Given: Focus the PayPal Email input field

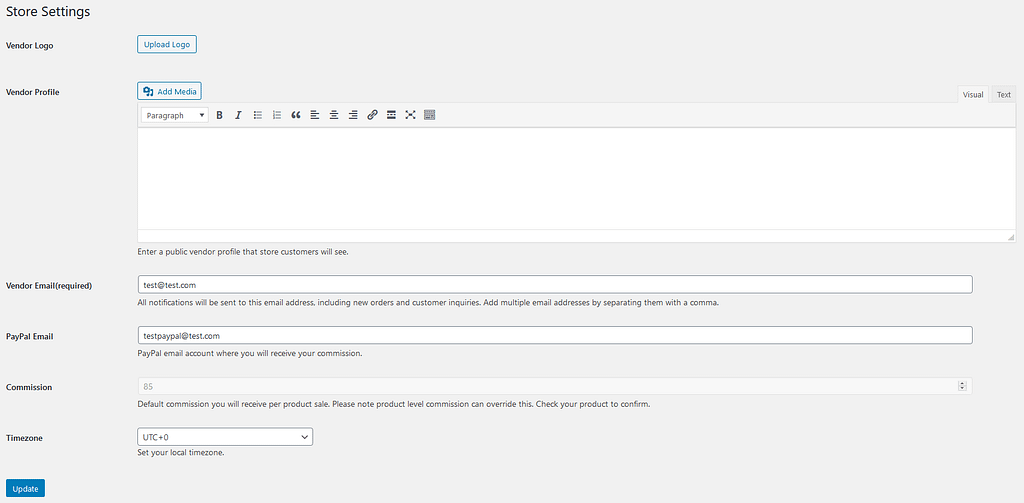Looking at the screenshot, I should coord(555,335).
